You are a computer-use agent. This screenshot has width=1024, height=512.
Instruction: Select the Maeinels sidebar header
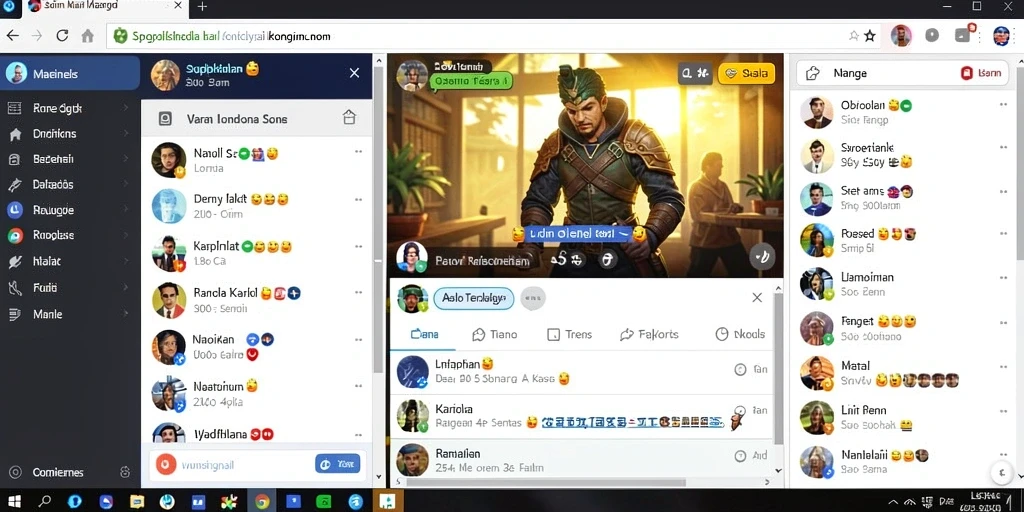pos(70,73)
